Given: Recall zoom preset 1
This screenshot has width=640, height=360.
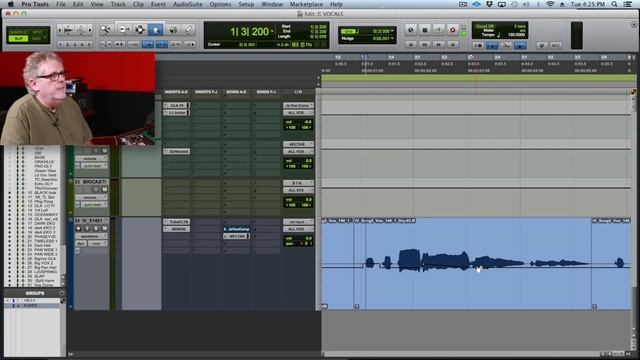Looking at the screenshot, I should point(61,44).
